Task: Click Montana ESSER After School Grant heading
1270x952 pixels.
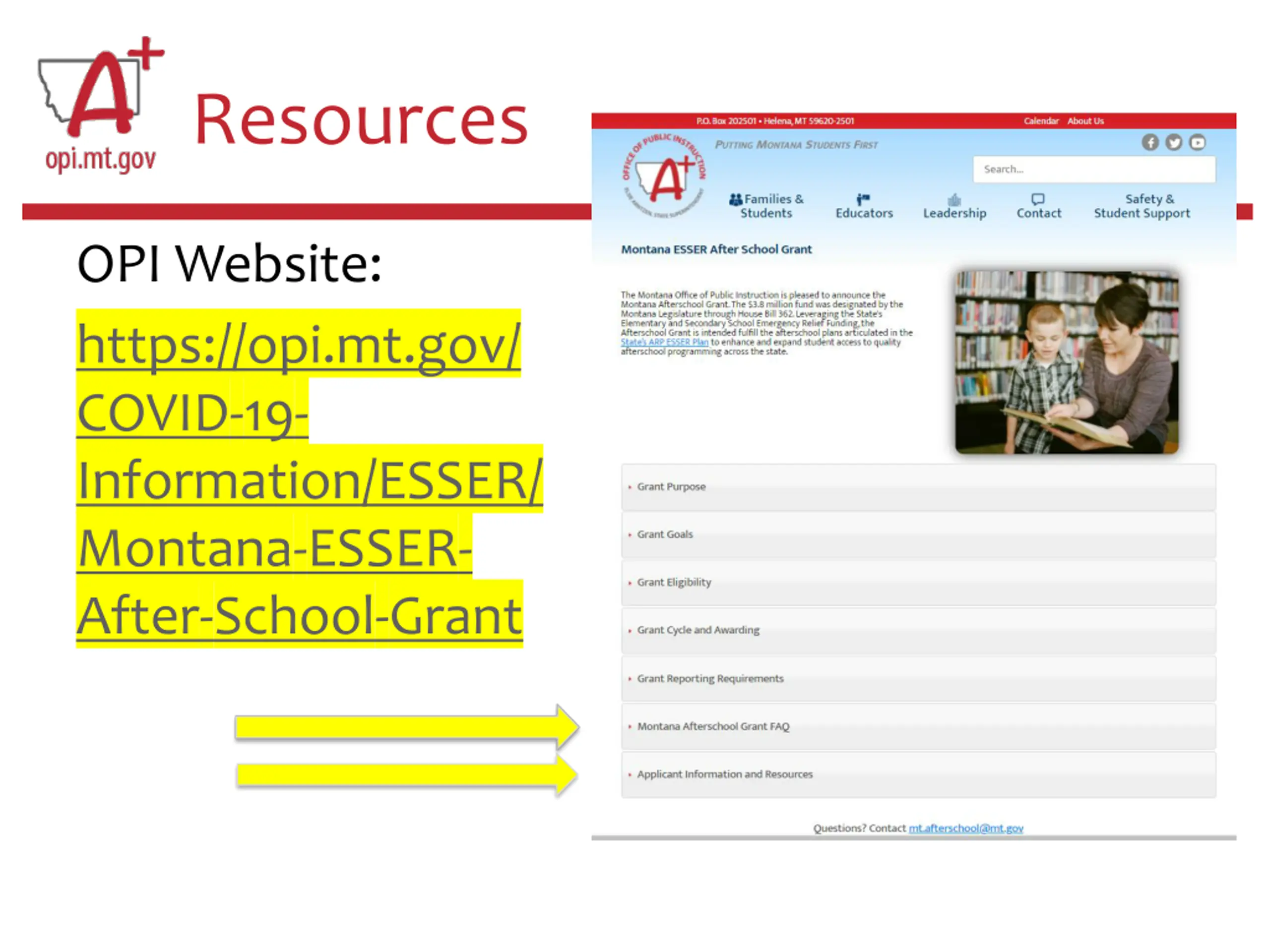Action: pos(716,249)
